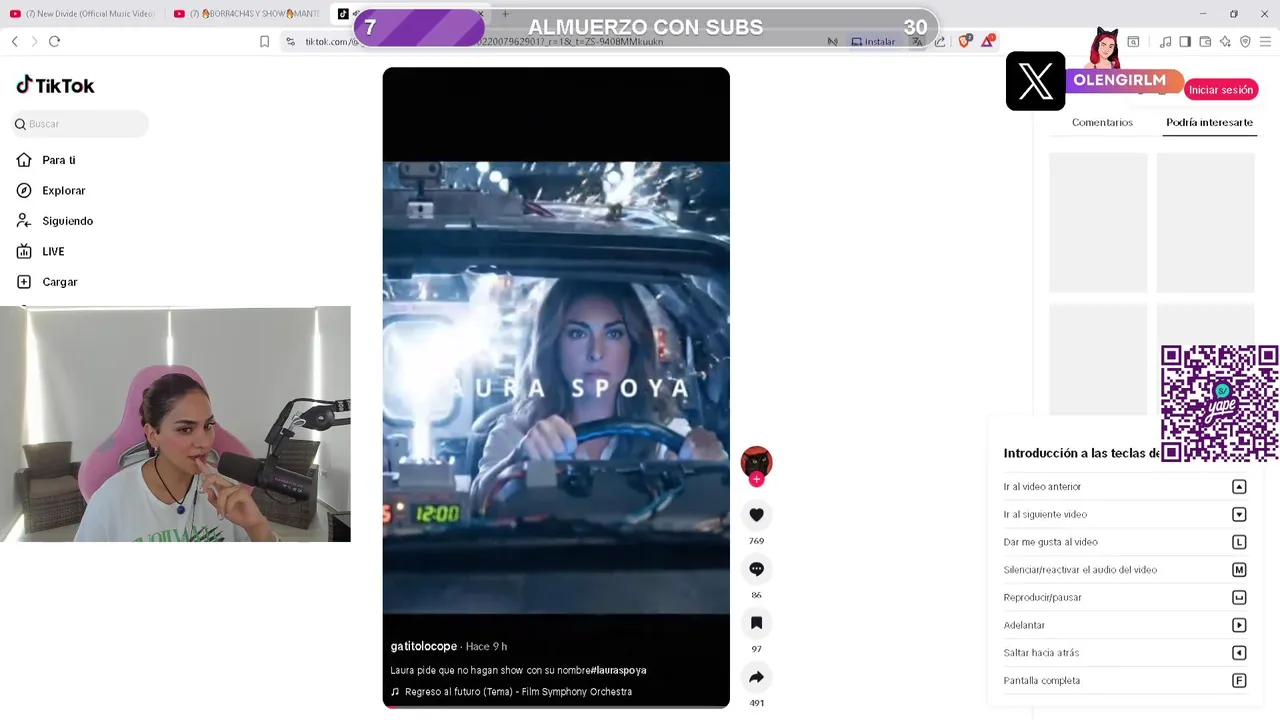Open Brave VPN shield icon
The image size is (1280, 720).
click(1245, 42)
